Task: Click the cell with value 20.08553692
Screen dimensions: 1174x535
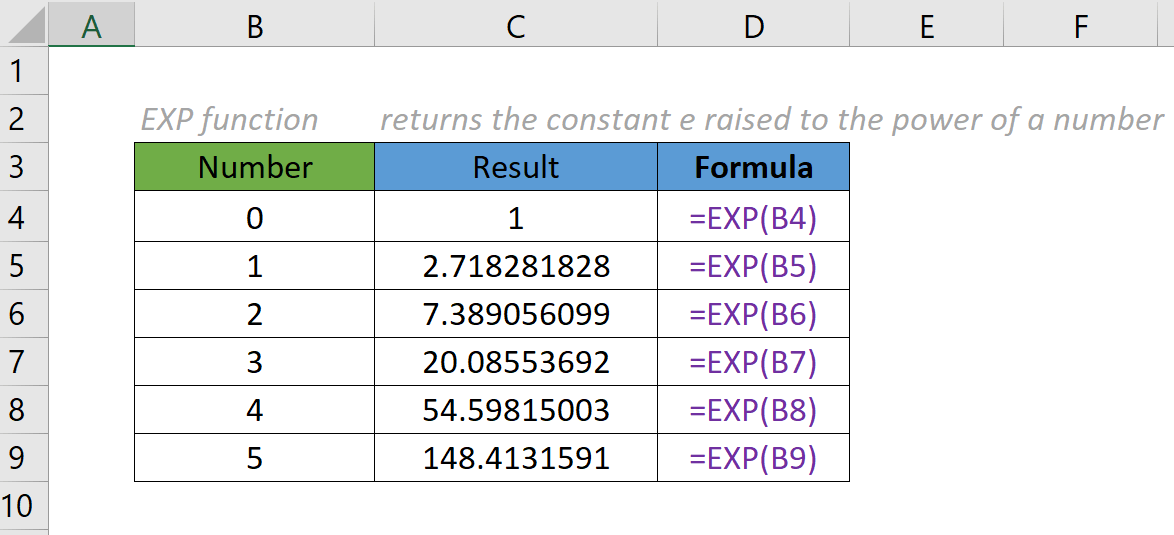Action: (515, 362)
